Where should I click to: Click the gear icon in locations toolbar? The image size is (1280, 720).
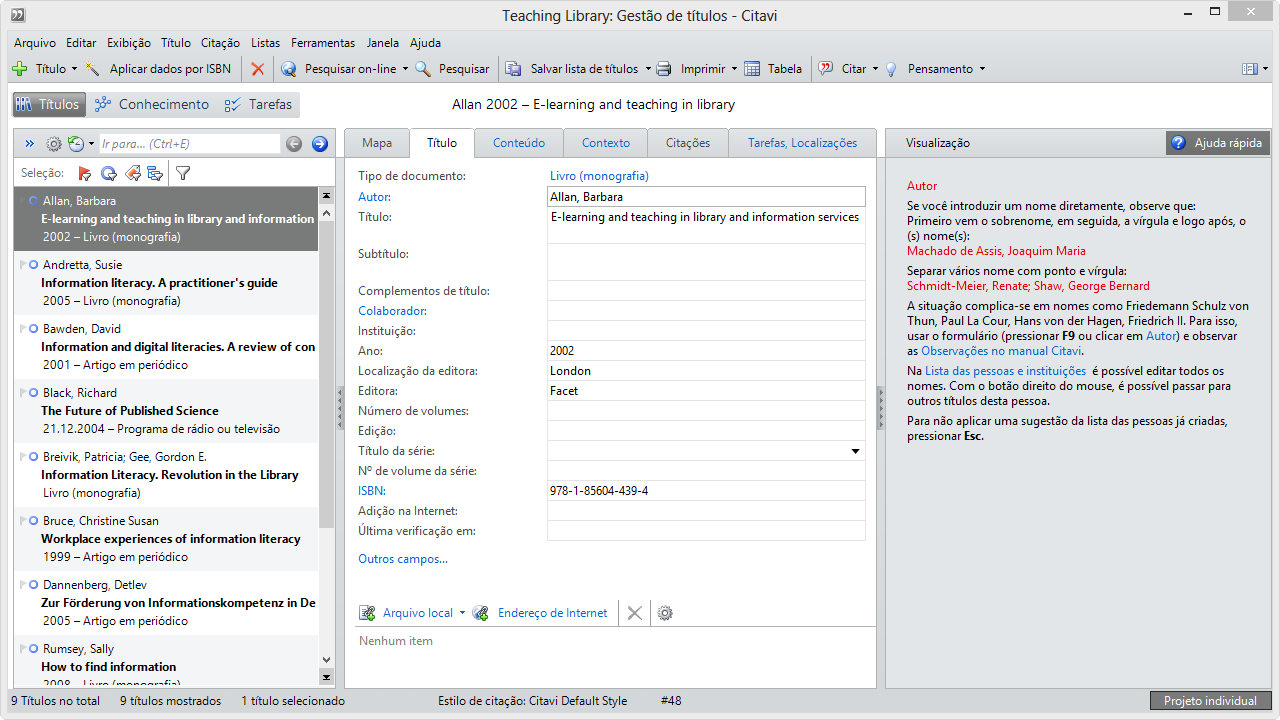pos(665,613)
